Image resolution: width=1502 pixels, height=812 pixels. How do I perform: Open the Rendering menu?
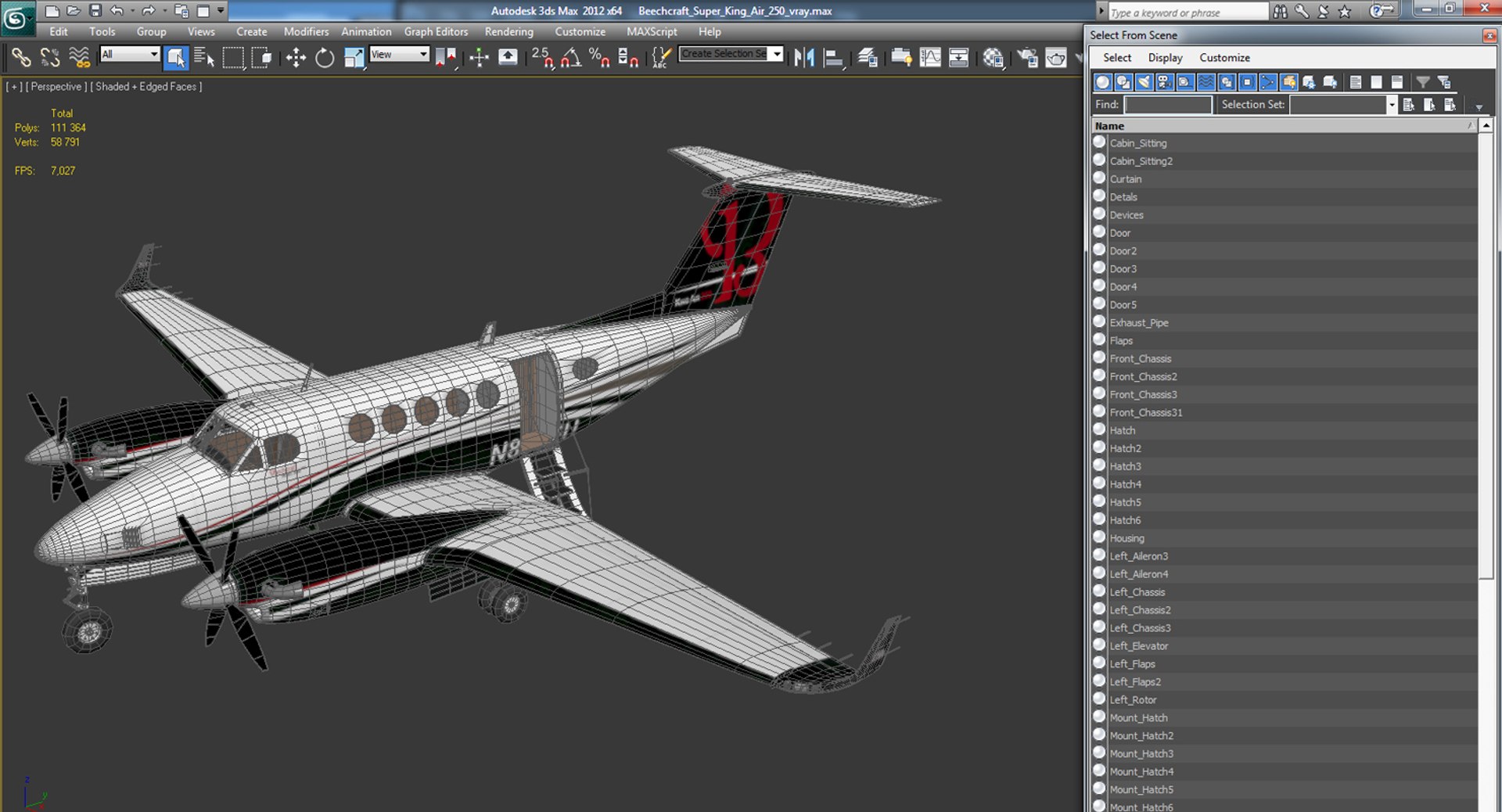click(508, 31)
